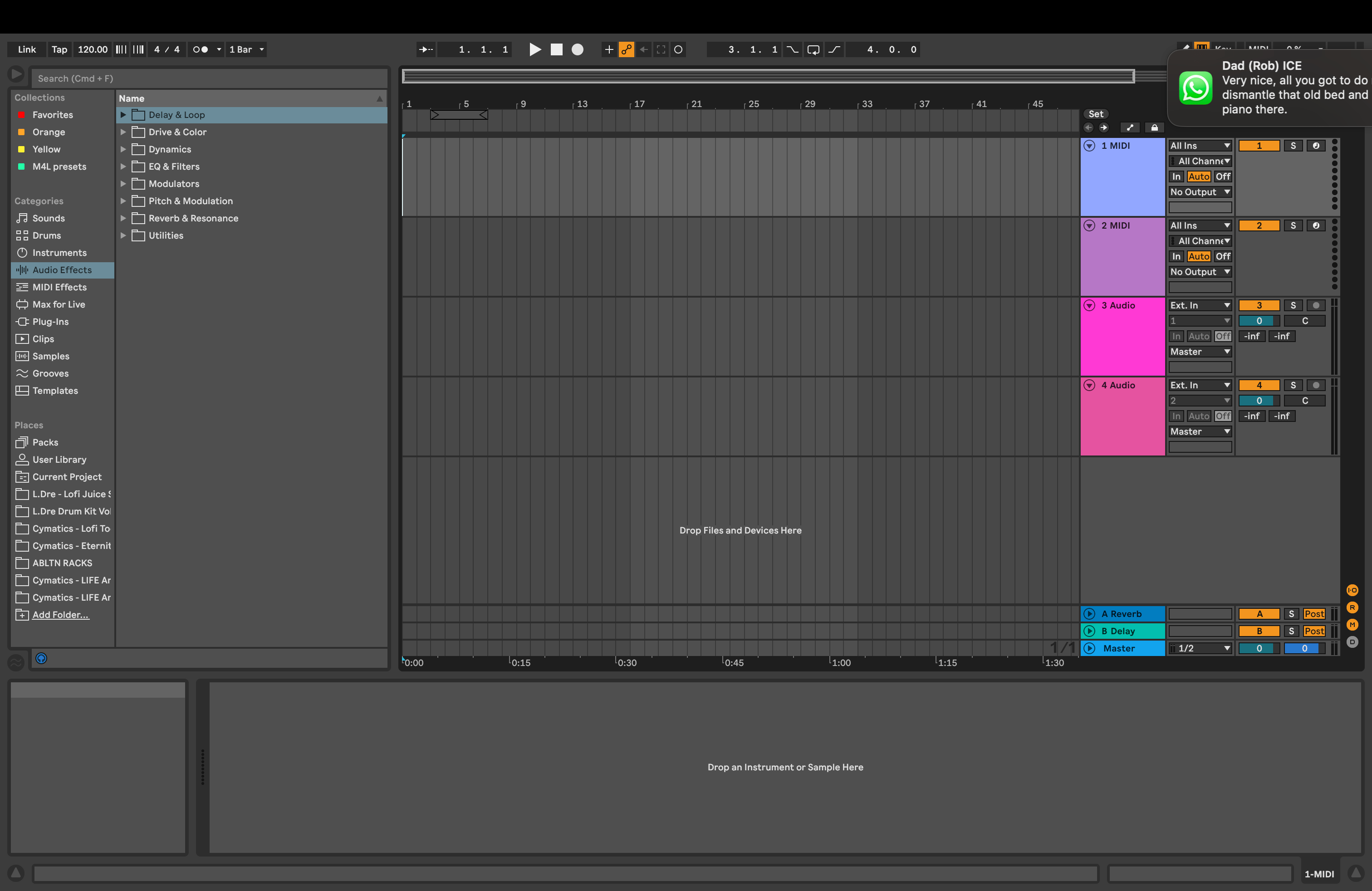1372x891 pixels.
Task: Click the Arrangement Record circle button
Action: pos(577,49)
